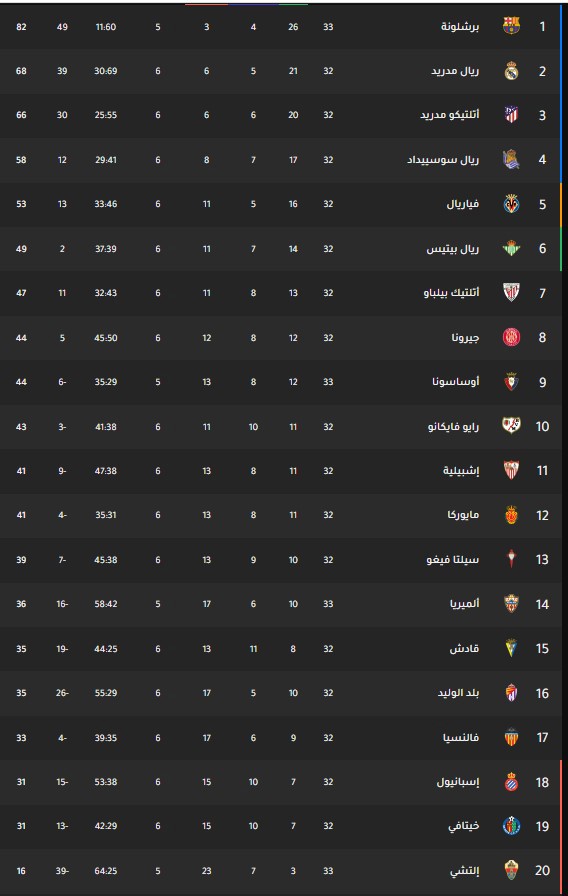Click the Athletic Bilbao striped crest
568x896 pixels.
[511, 293]
